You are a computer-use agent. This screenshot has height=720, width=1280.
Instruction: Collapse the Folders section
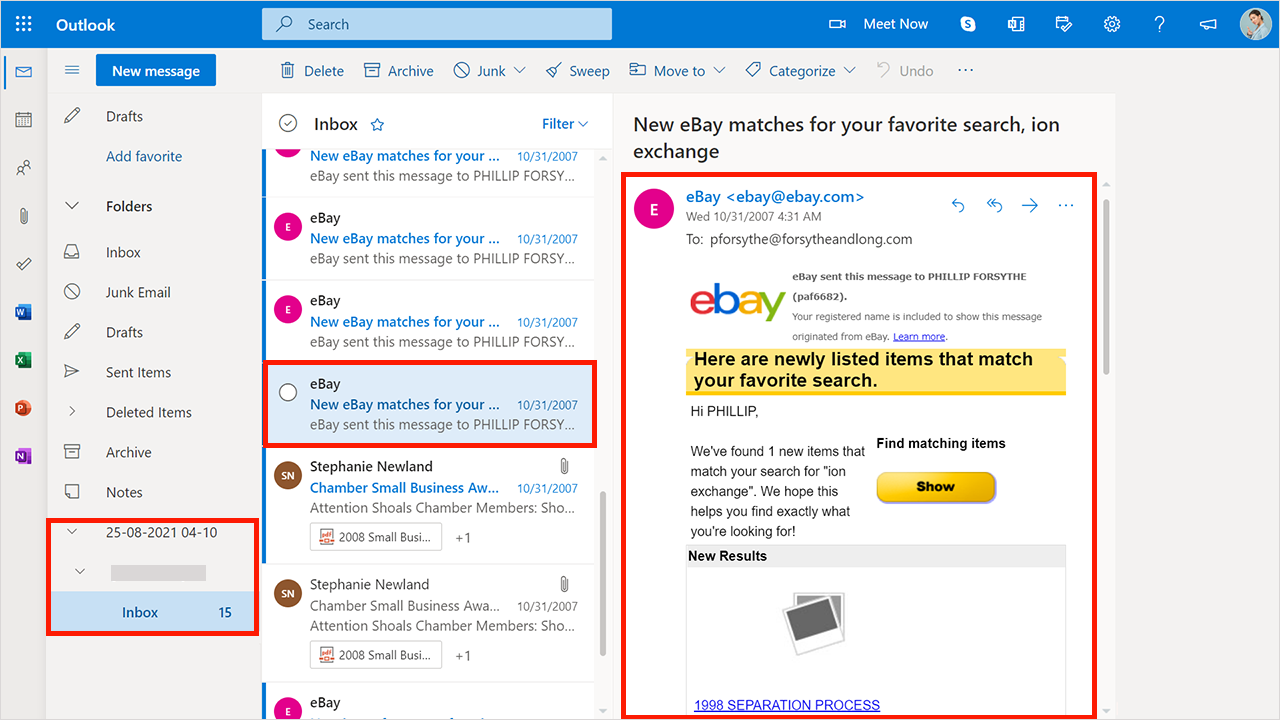coord(72,206)
